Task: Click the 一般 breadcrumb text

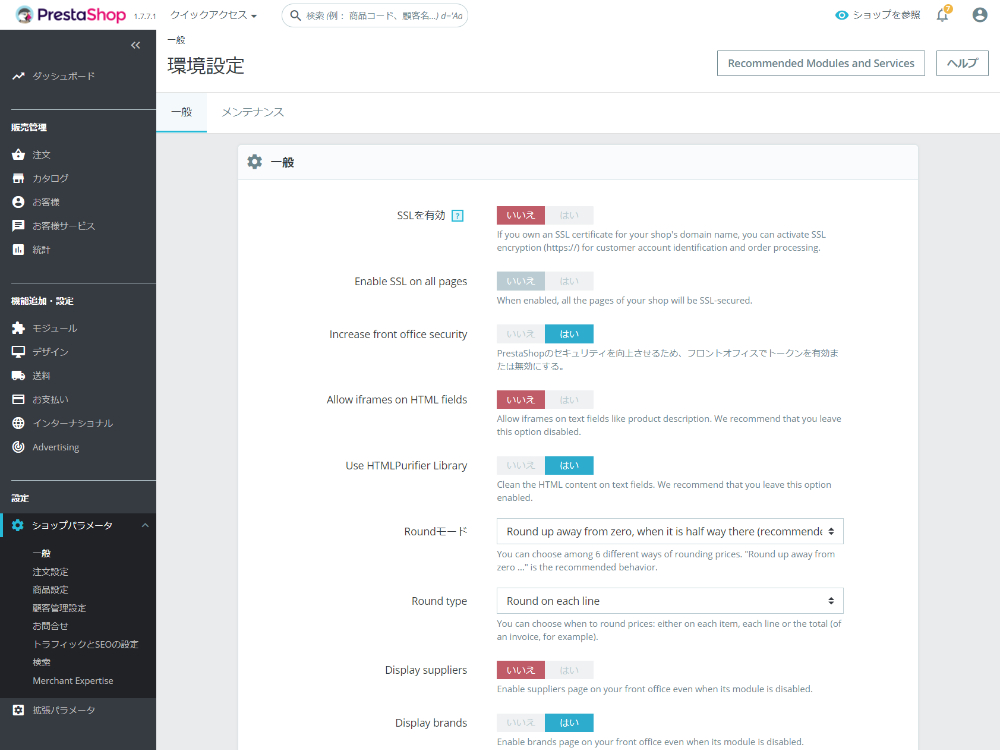Action: 177,40
